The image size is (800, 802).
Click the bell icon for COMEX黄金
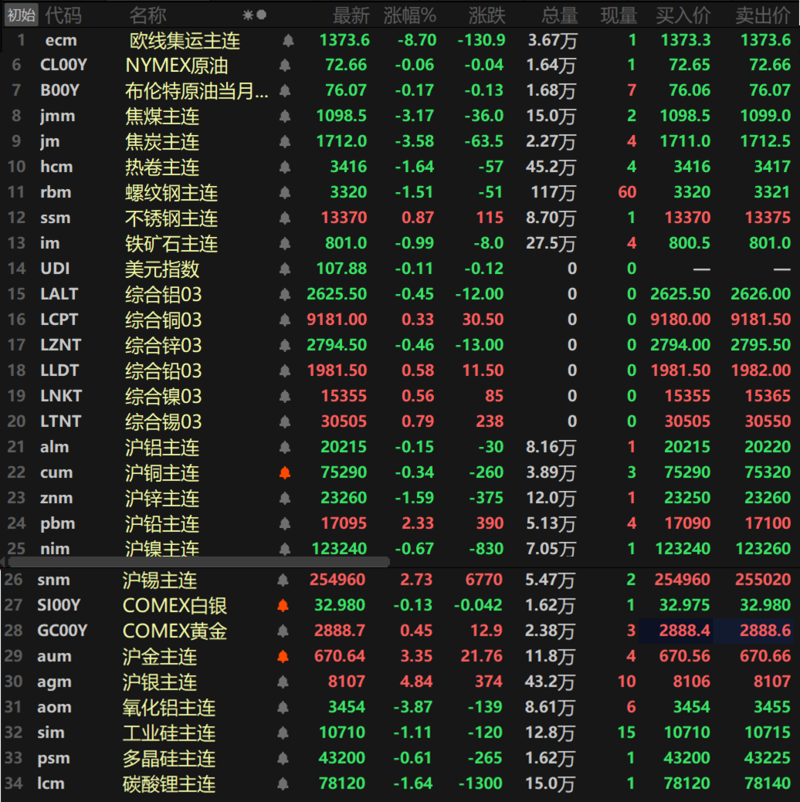282,631
